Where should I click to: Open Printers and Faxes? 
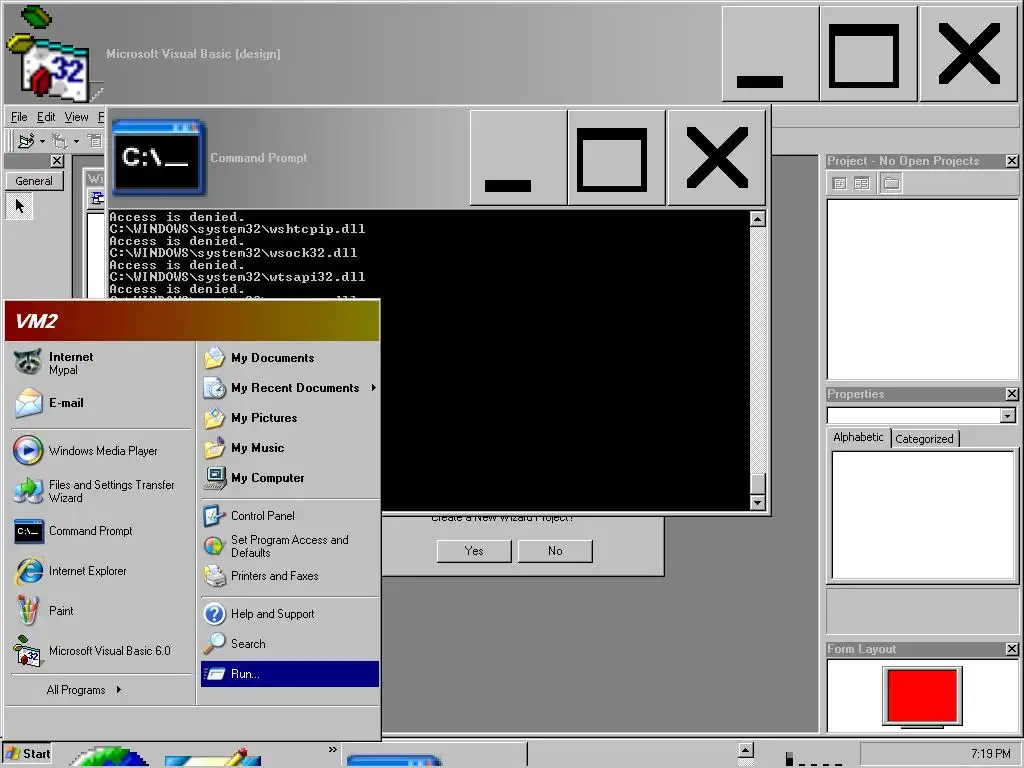(290, 576)
